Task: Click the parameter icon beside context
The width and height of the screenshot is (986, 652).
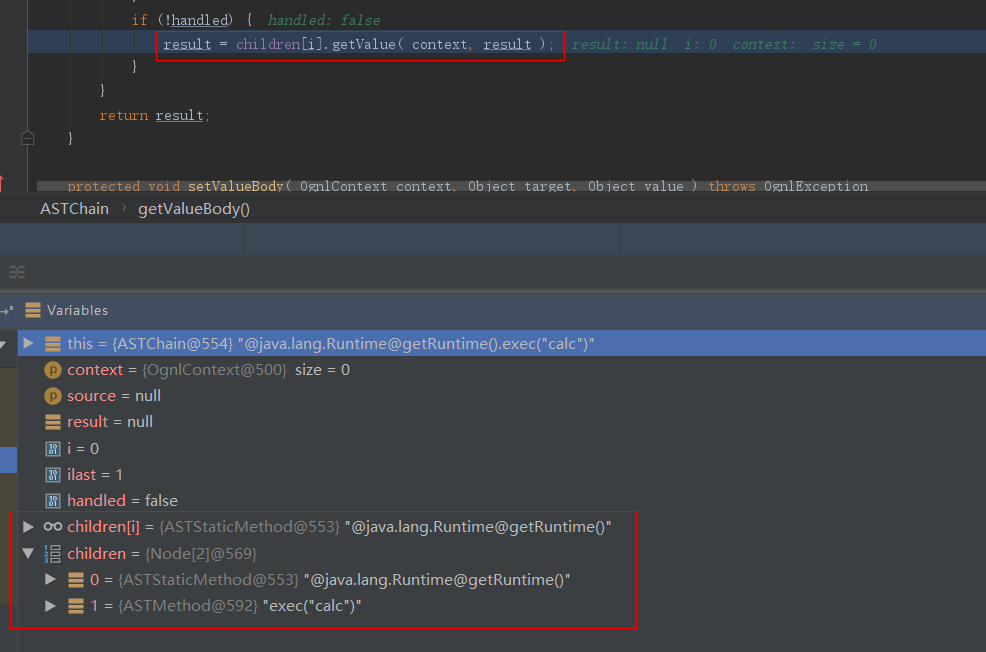Action: 53,370
